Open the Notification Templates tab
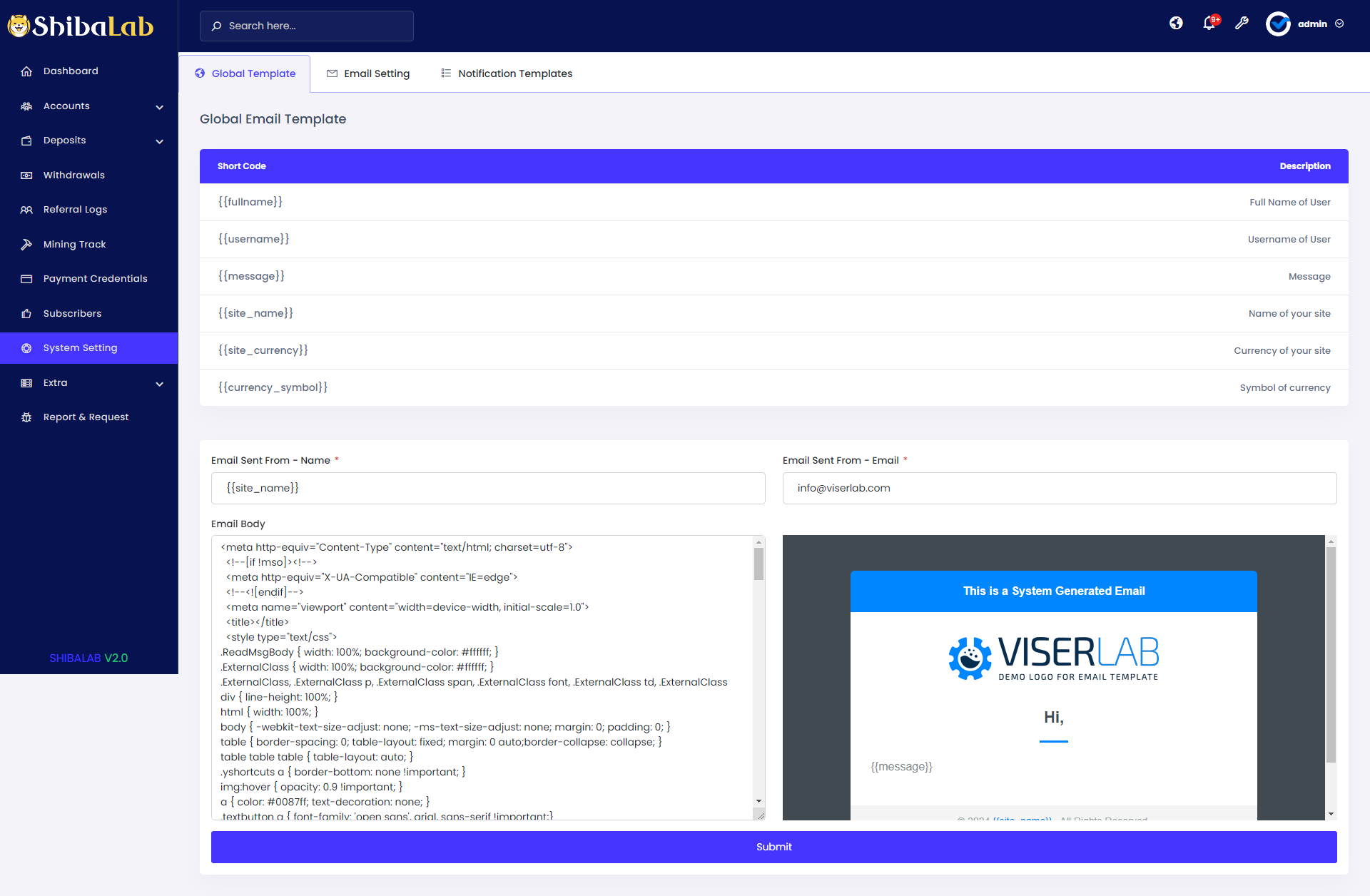Image resolution: width=1370 pixels, height=896 pixels. [x=507, y=73]
